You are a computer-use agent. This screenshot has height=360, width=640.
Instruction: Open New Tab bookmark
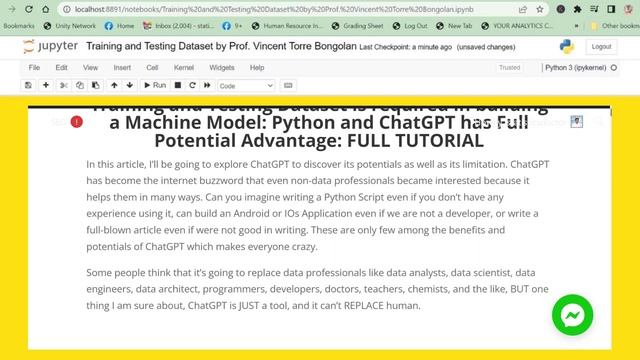453,26
